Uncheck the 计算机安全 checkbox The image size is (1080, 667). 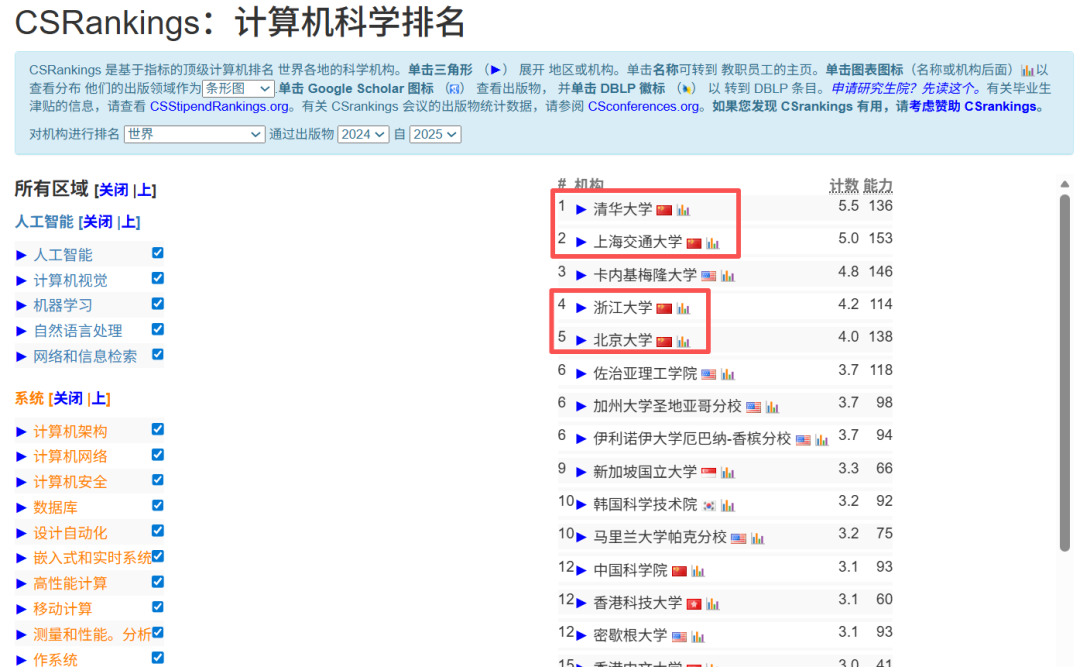coord(158,480)
